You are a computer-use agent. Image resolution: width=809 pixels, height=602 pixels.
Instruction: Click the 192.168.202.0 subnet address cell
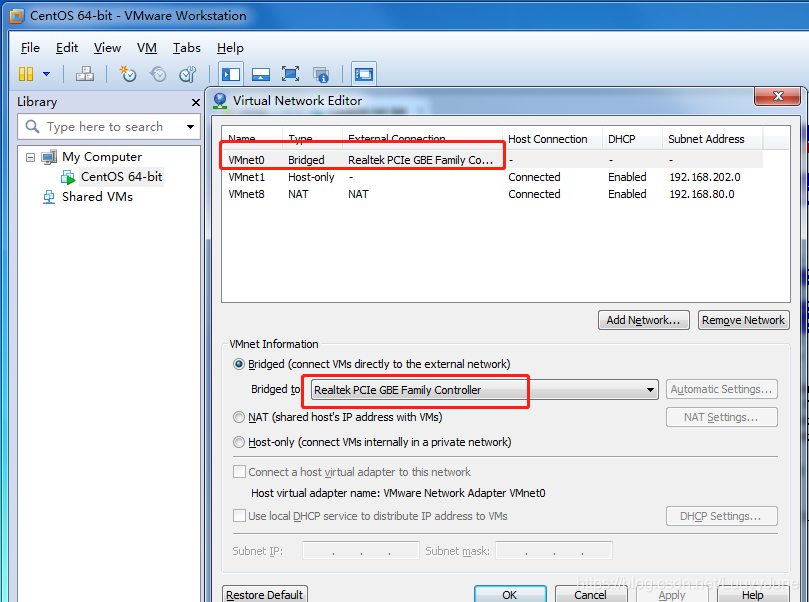(x=705, y=177)
